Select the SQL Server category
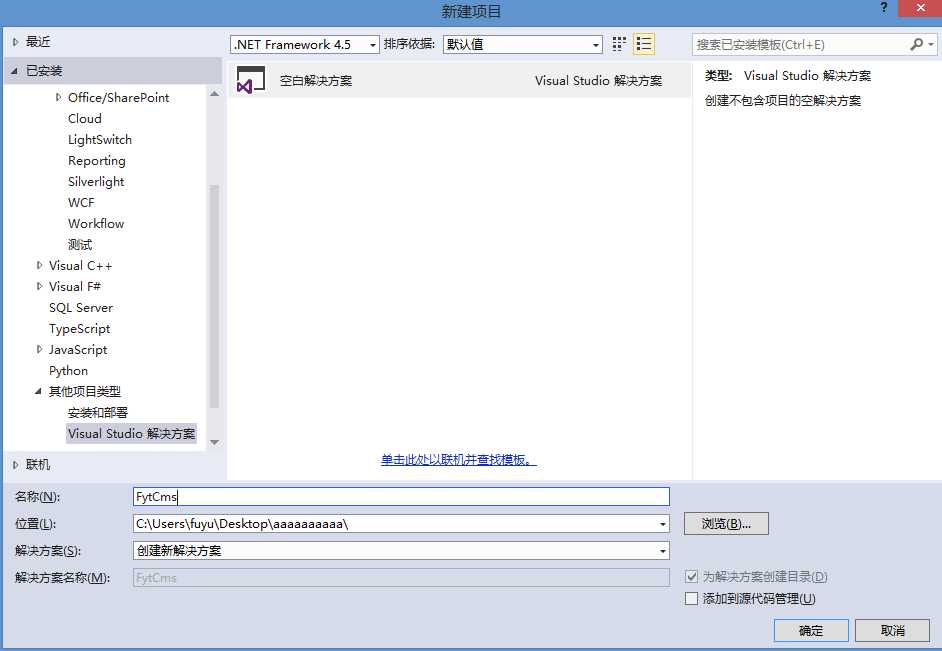 (x=81, y=307)
